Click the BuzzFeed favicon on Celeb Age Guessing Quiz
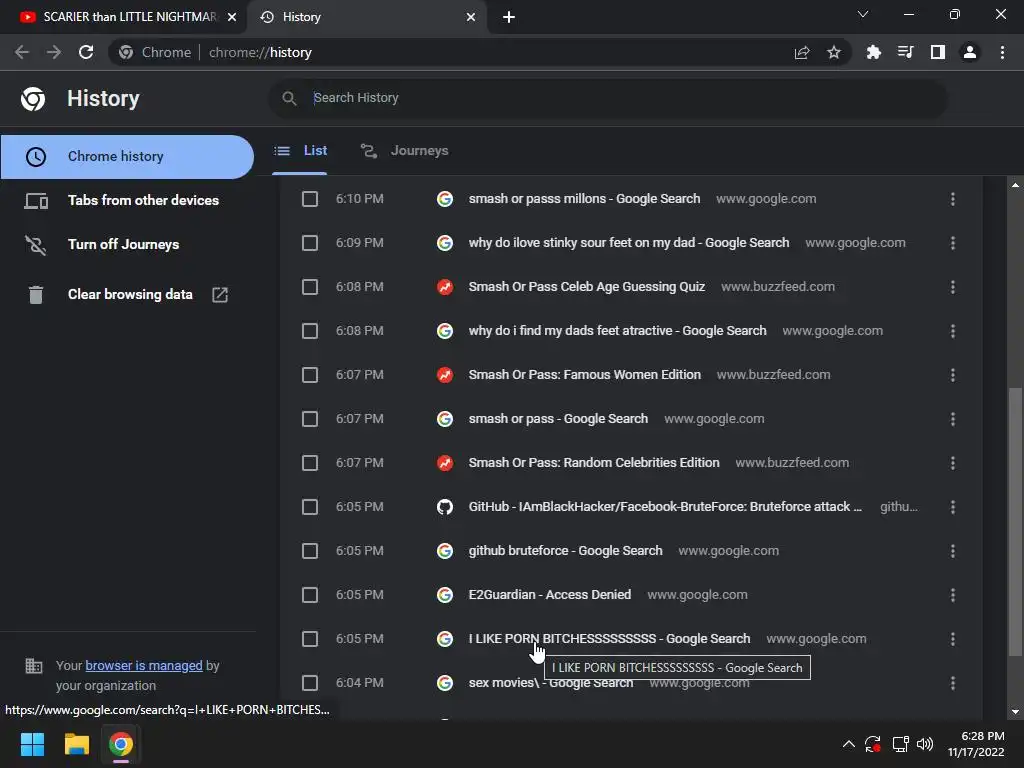 pos(445,287)
